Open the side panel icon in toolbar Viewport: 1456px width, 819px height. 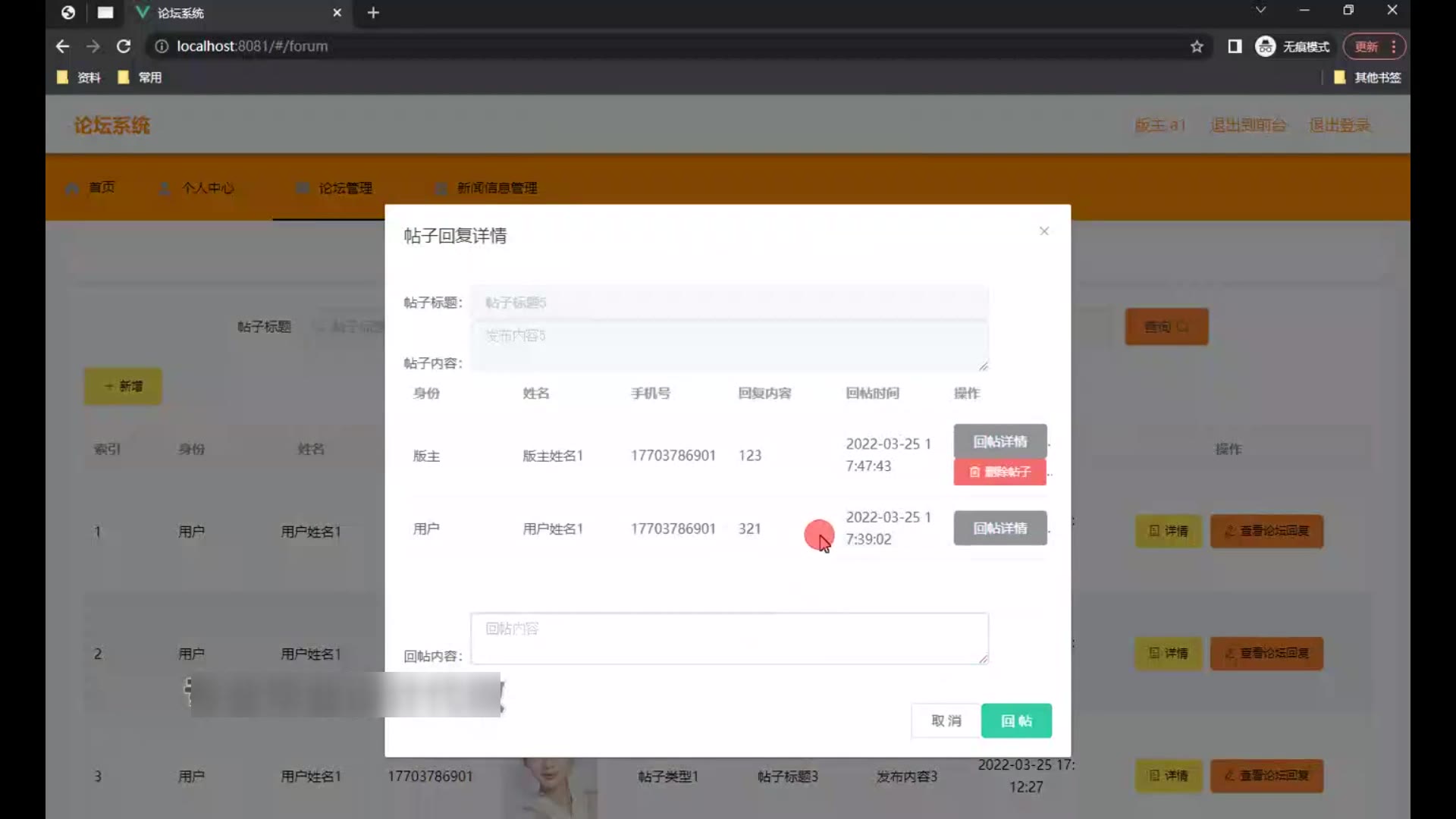pyautogui.click(x=1235, y=46)
